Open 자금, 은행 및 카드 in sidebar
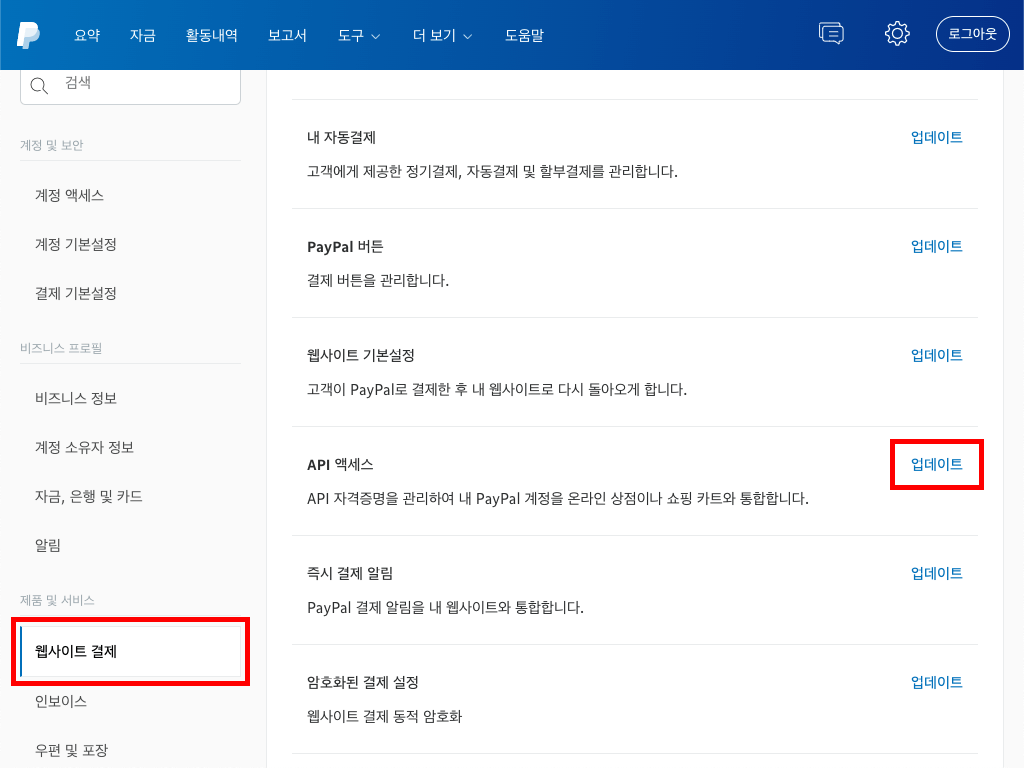Viewport: 1024px width, 768px height. tap(89, 496)
